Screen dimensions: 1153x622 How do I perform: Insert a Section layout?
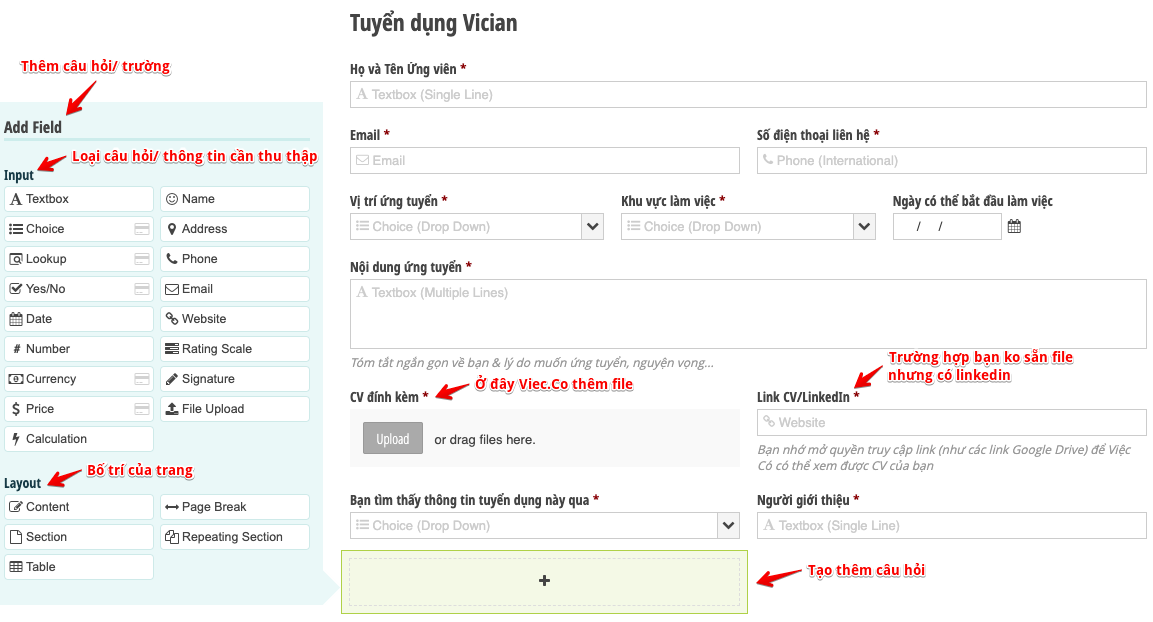click(79, 537)
